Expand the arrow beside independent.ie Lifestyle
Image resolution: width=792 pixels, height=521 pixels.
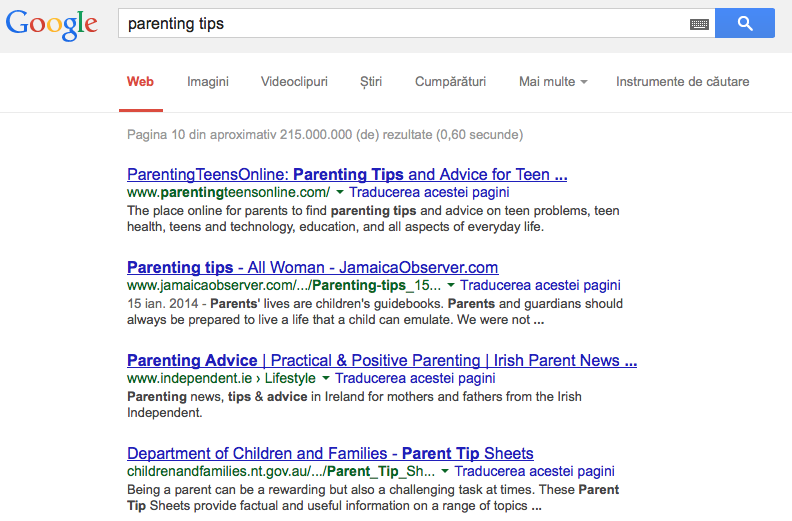click(326, 378)
